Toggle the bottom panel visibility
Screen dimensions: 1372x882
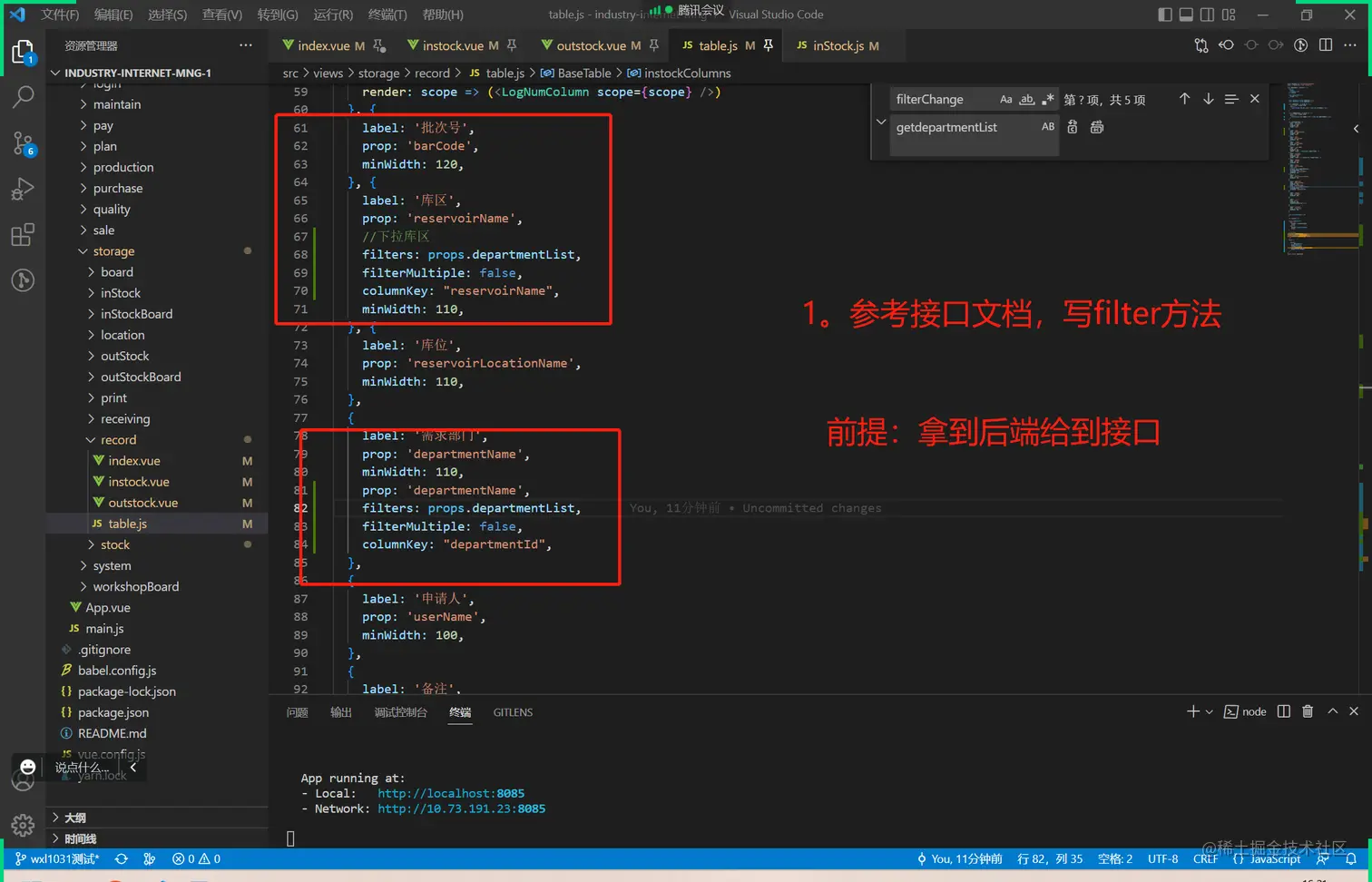pyautogui.click(x=1186, y=15)
